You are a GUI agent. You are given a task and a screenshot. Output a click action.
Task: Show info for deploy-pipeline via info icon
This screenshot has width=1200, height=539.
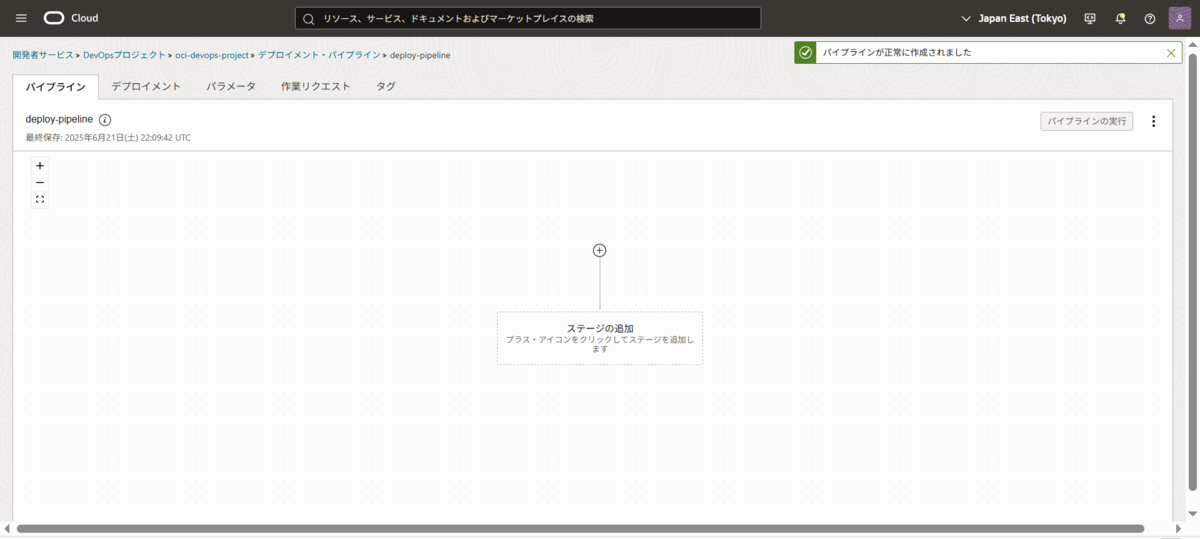[x=105, y=120]
